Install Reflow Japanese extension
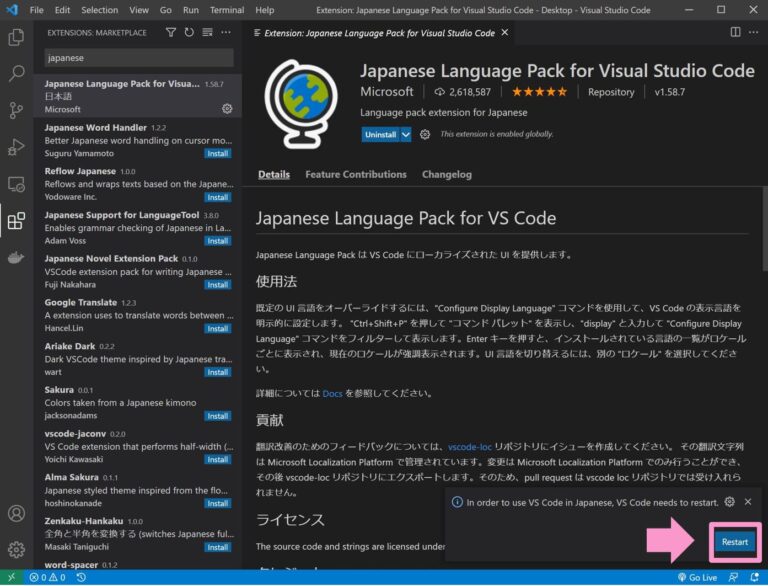 [217, 197]
